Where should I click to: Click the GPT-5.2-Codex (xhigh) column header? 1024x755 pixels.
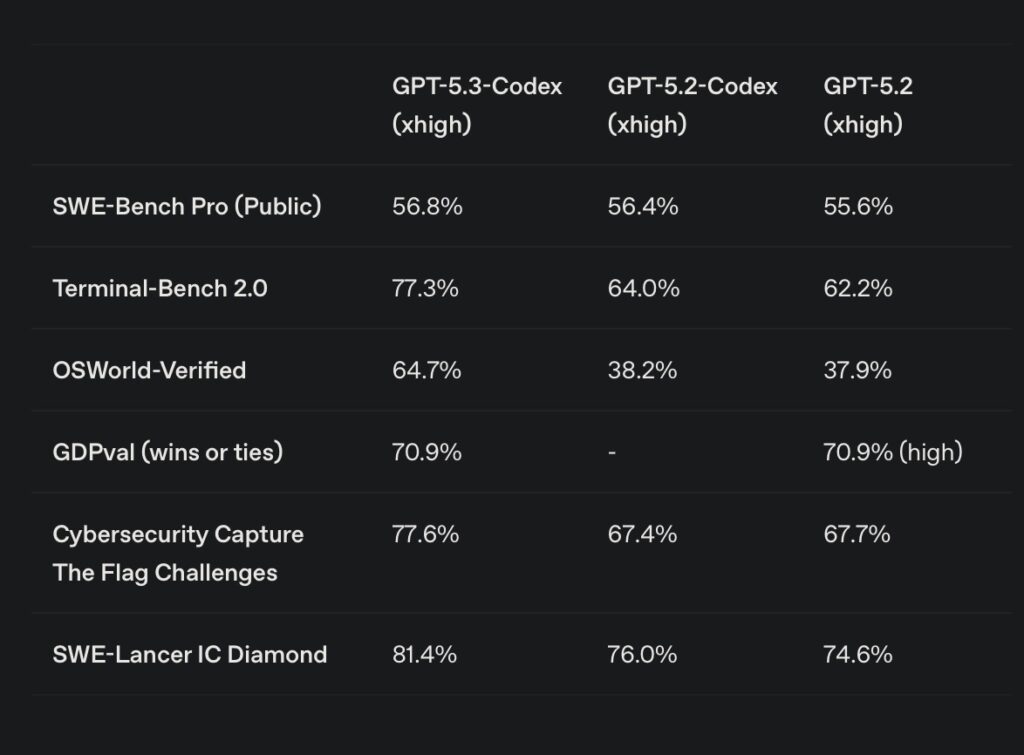(x=692, y=105)
